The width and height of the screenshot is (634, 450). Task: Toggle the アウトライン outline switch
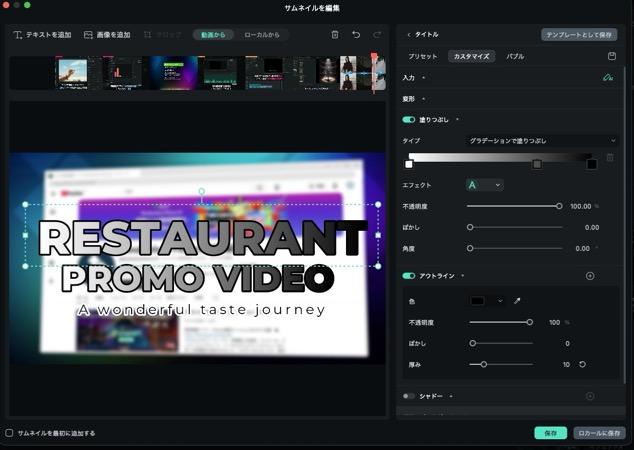point(409,276)
